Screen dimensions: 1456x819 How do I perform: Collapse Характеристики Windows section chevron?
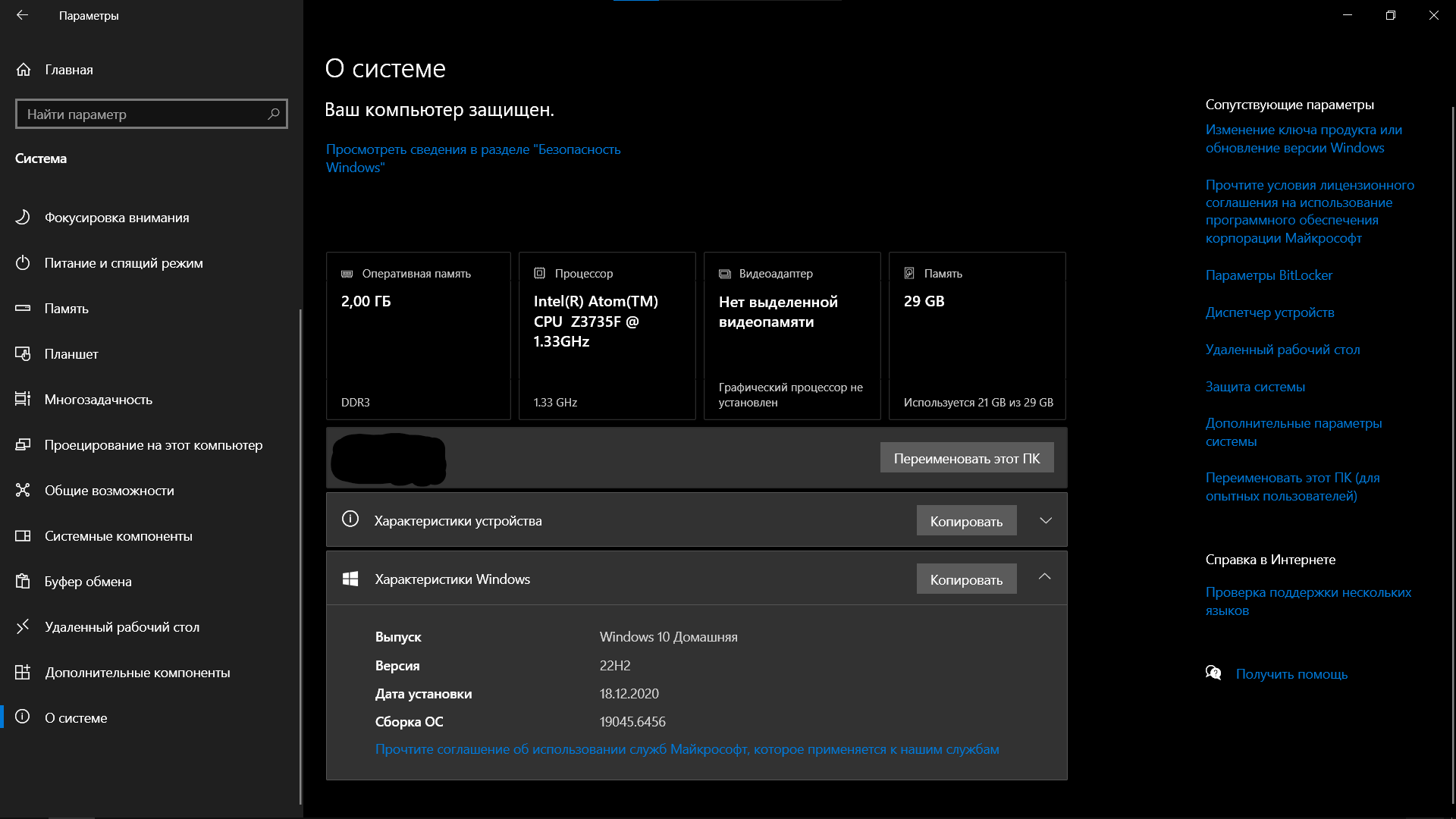coord(1045,577)
